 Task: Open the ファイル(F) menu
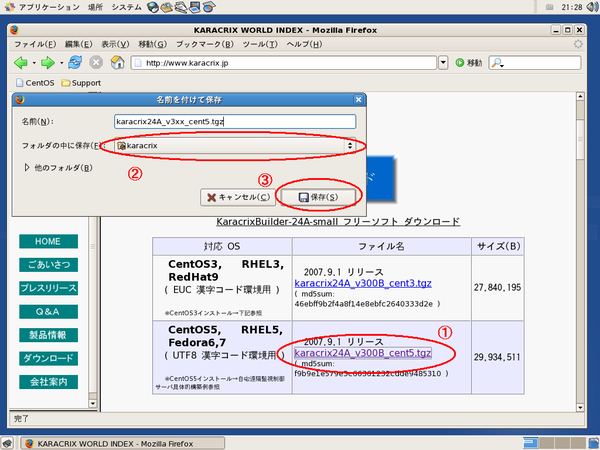click(35, 44)
